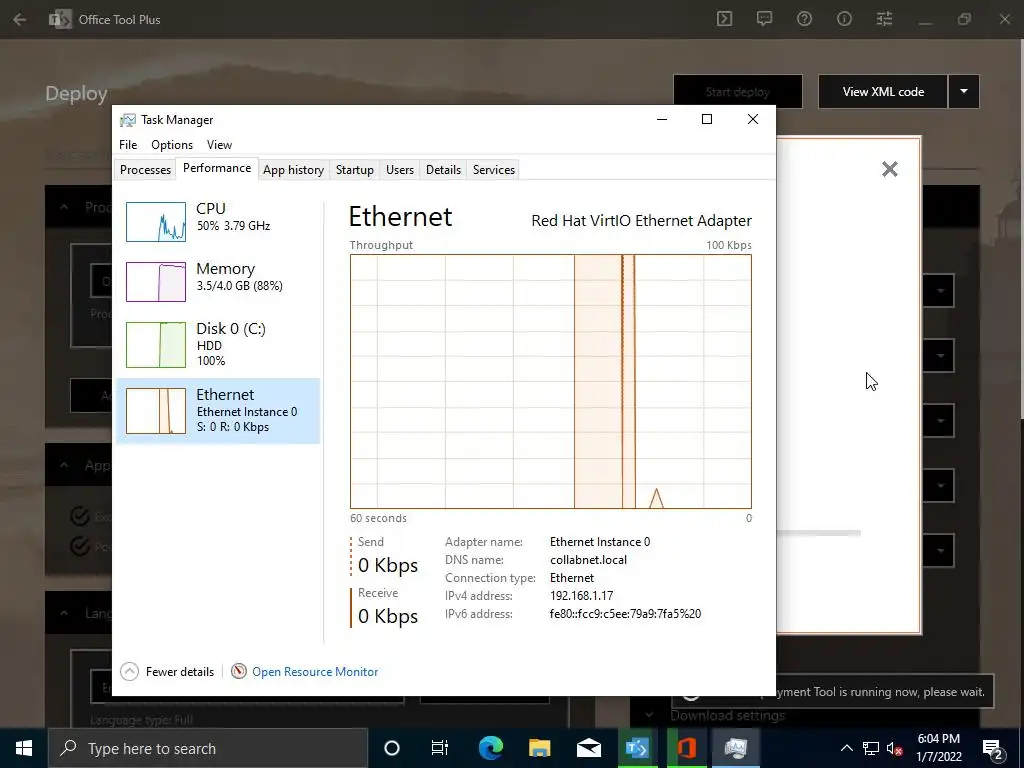Launch Microsoft Edge from the taskbar
The width and height of the screenshot is (1024, 768).
(490, 748)
